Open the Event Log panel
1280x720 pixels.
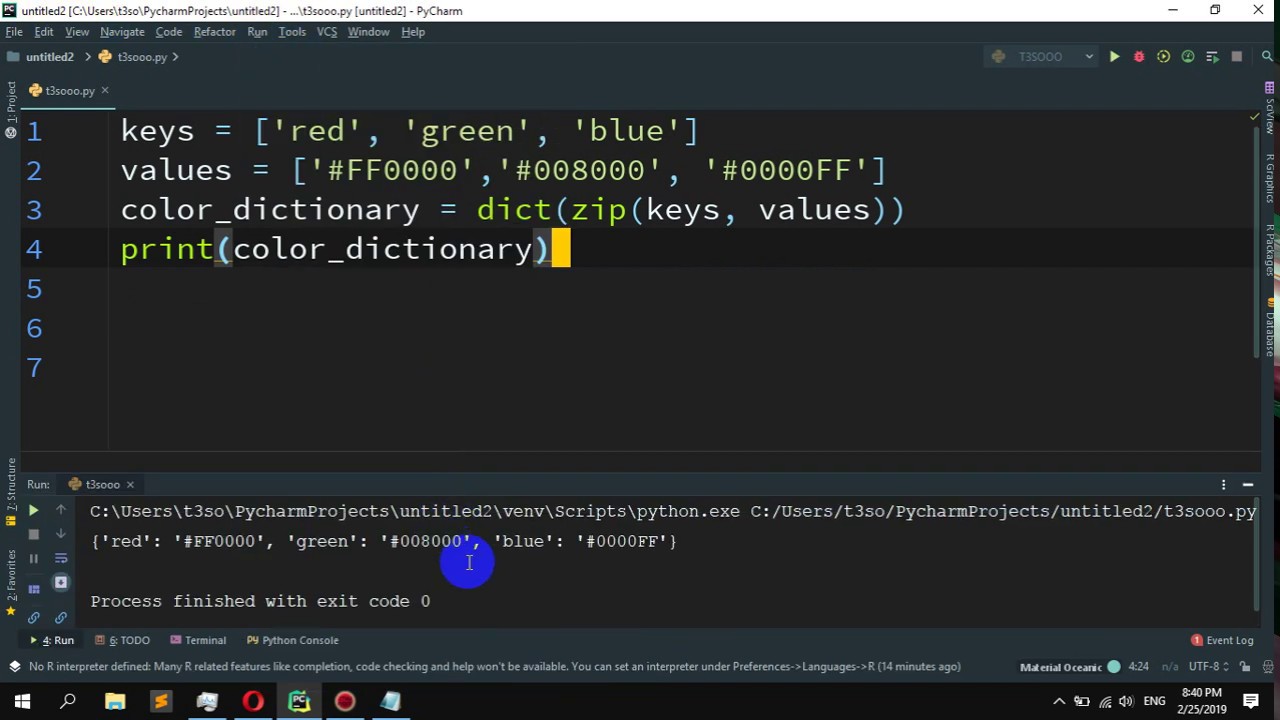click(x=1222, y=640)
